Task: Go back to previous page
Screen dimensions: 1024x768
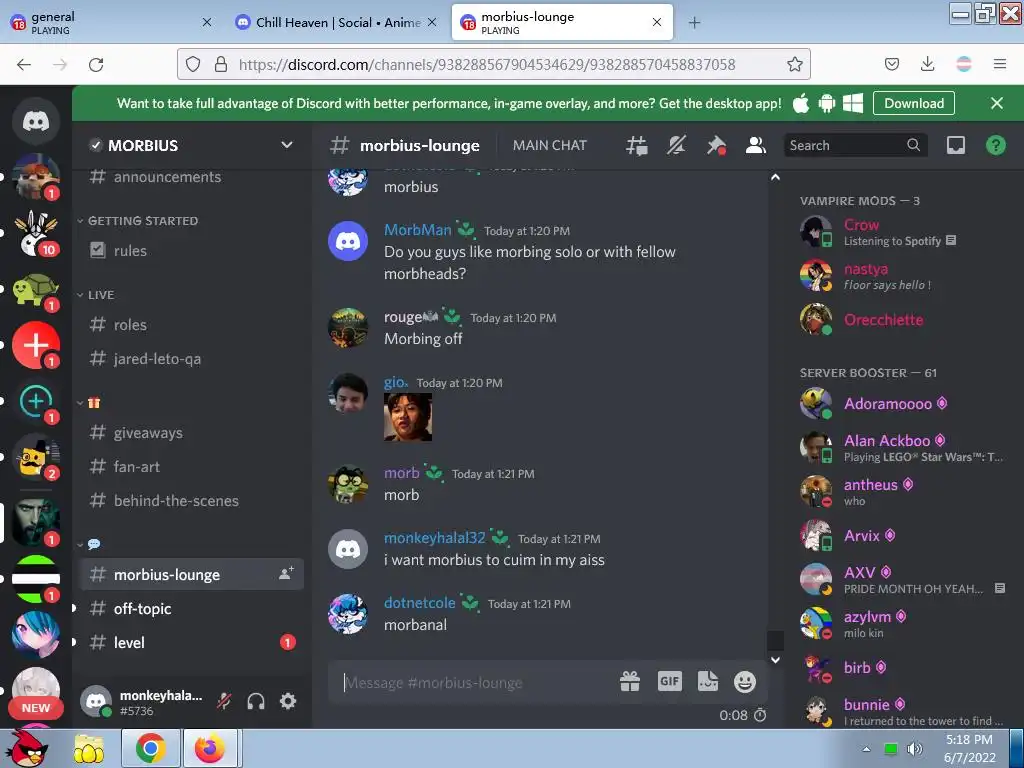Action: pyautogui.click(x=24, y=64)
